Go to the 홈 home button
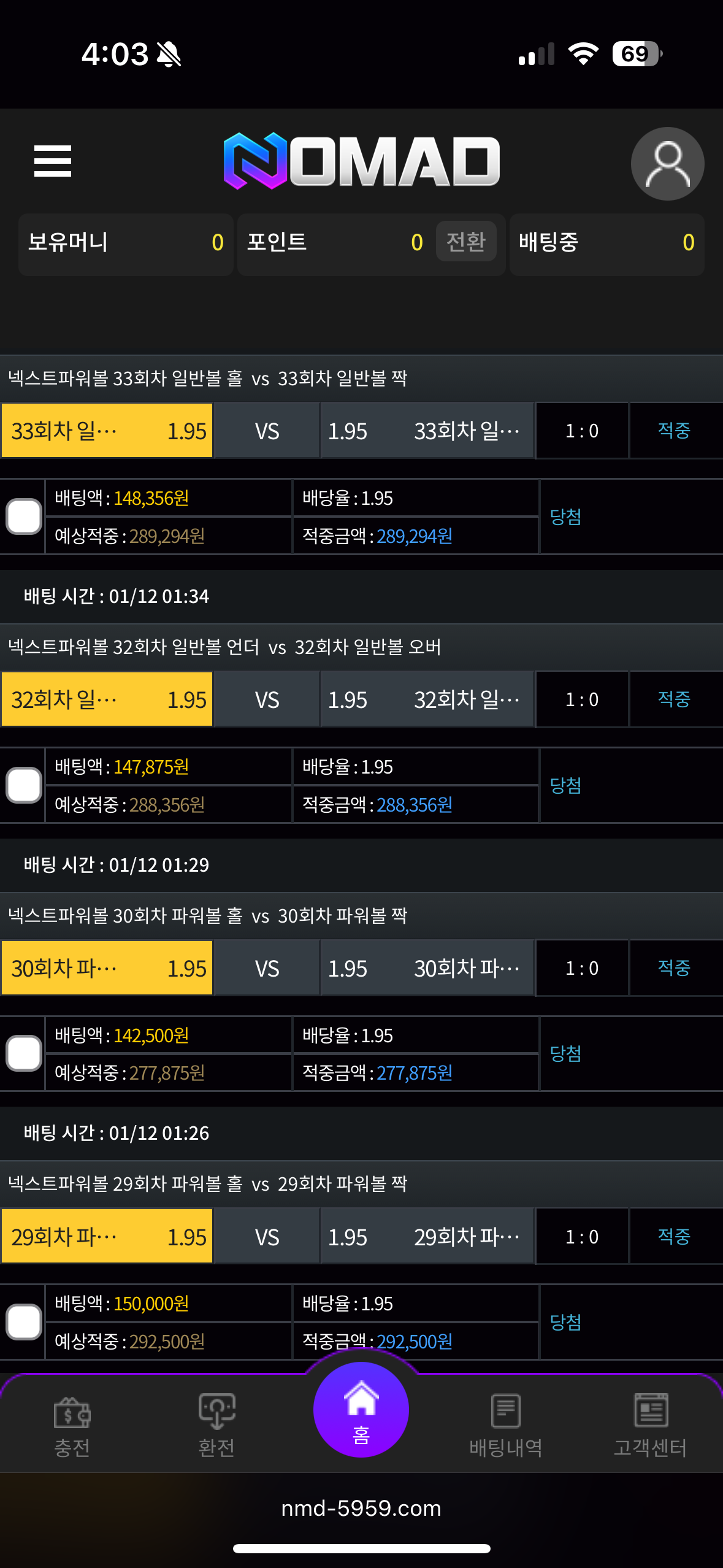Viewport: 723px width, 1568px height. tap(361, 1409)
